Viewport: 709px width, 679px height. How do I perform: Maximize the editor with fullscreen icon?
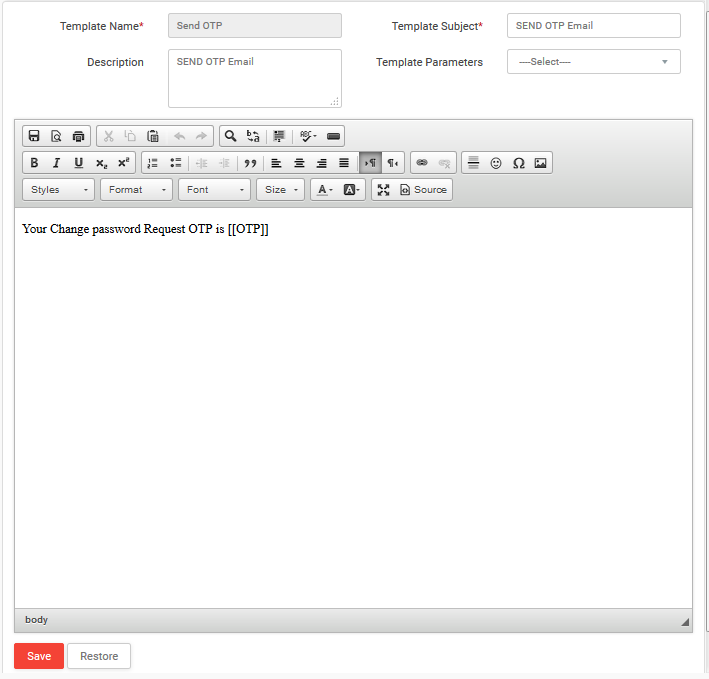(x=383, y=189)
